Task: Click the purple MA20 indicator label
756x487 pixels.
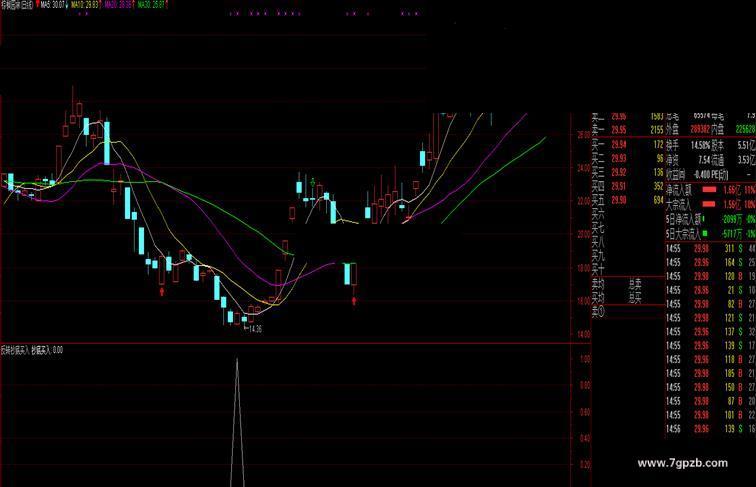Action: 118,5
